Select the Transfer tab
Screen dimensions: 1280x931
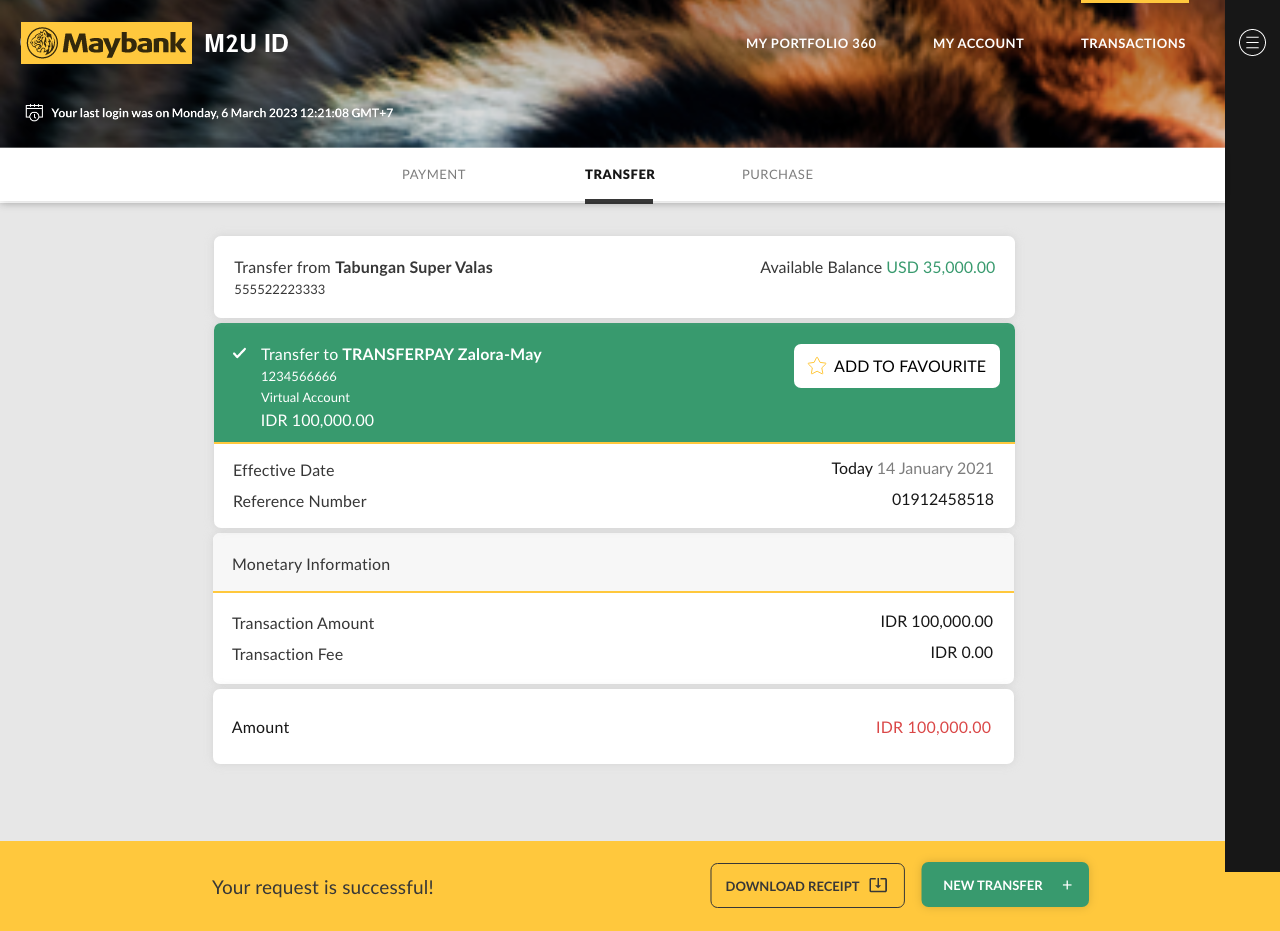coord(620,174)
